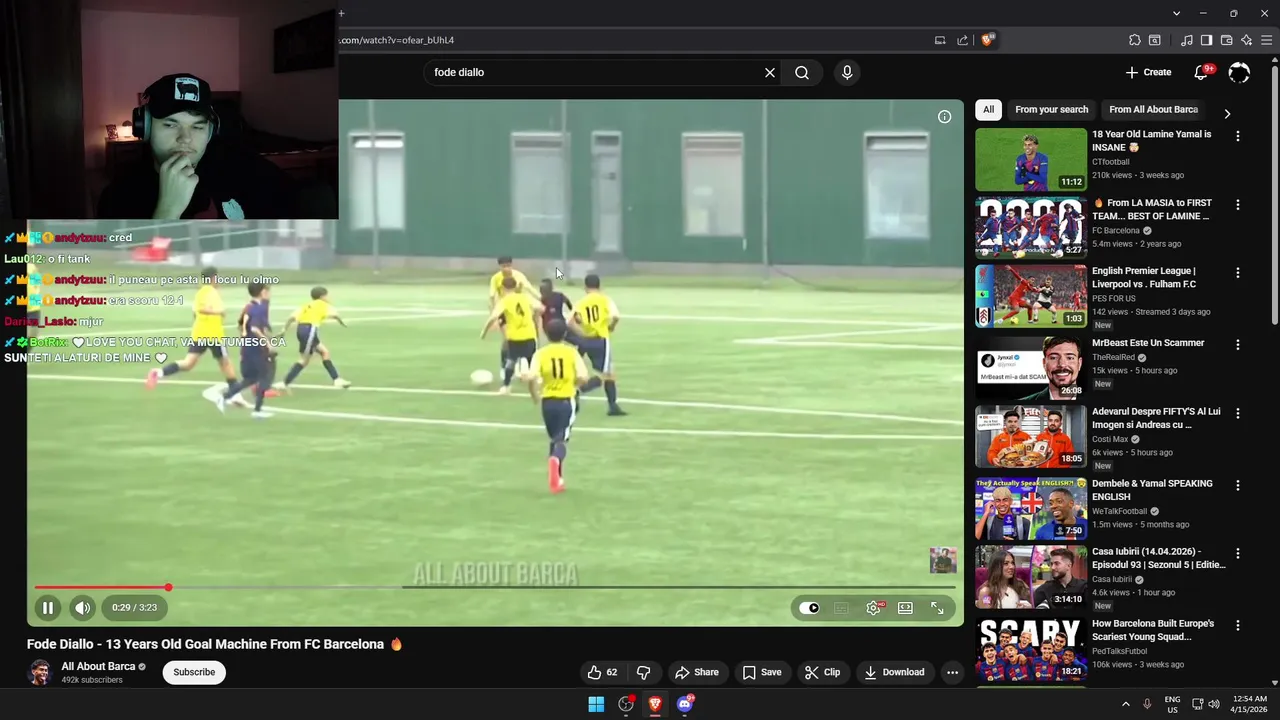Open Brave Wallet icon
The image size is (1280, 720).
[x=1227, y=40]
